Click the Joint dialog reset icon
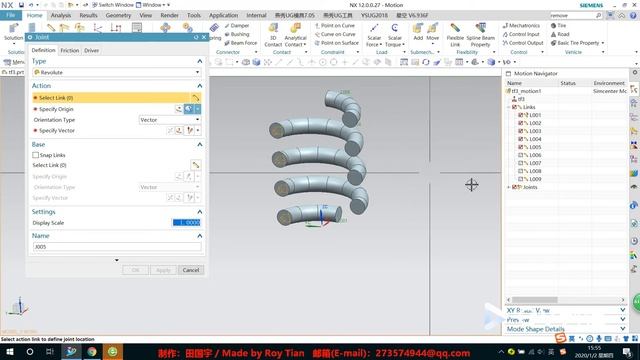 pos(196,37)
